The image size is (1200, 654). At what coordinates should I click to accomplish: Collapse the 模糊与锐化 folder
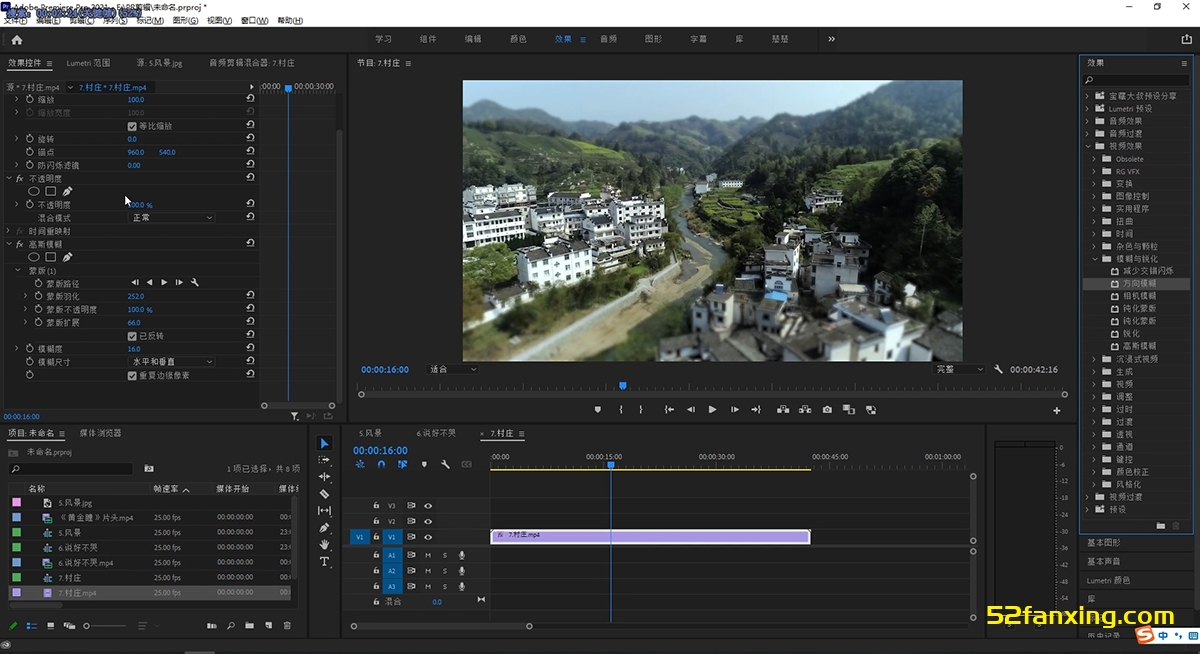1095,259
